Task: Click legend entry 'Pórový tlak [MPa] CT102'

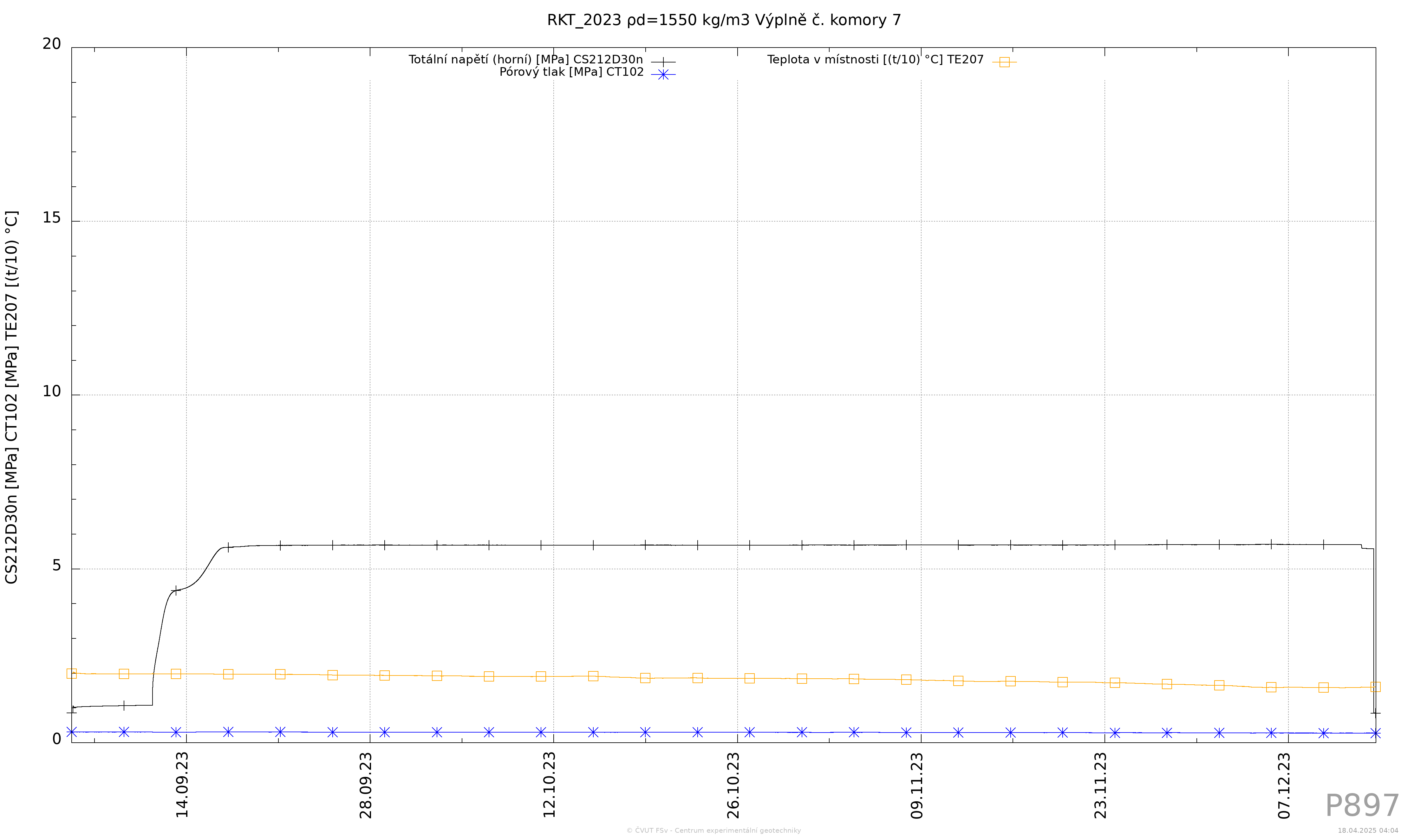Action: click(x=571, y=73)
